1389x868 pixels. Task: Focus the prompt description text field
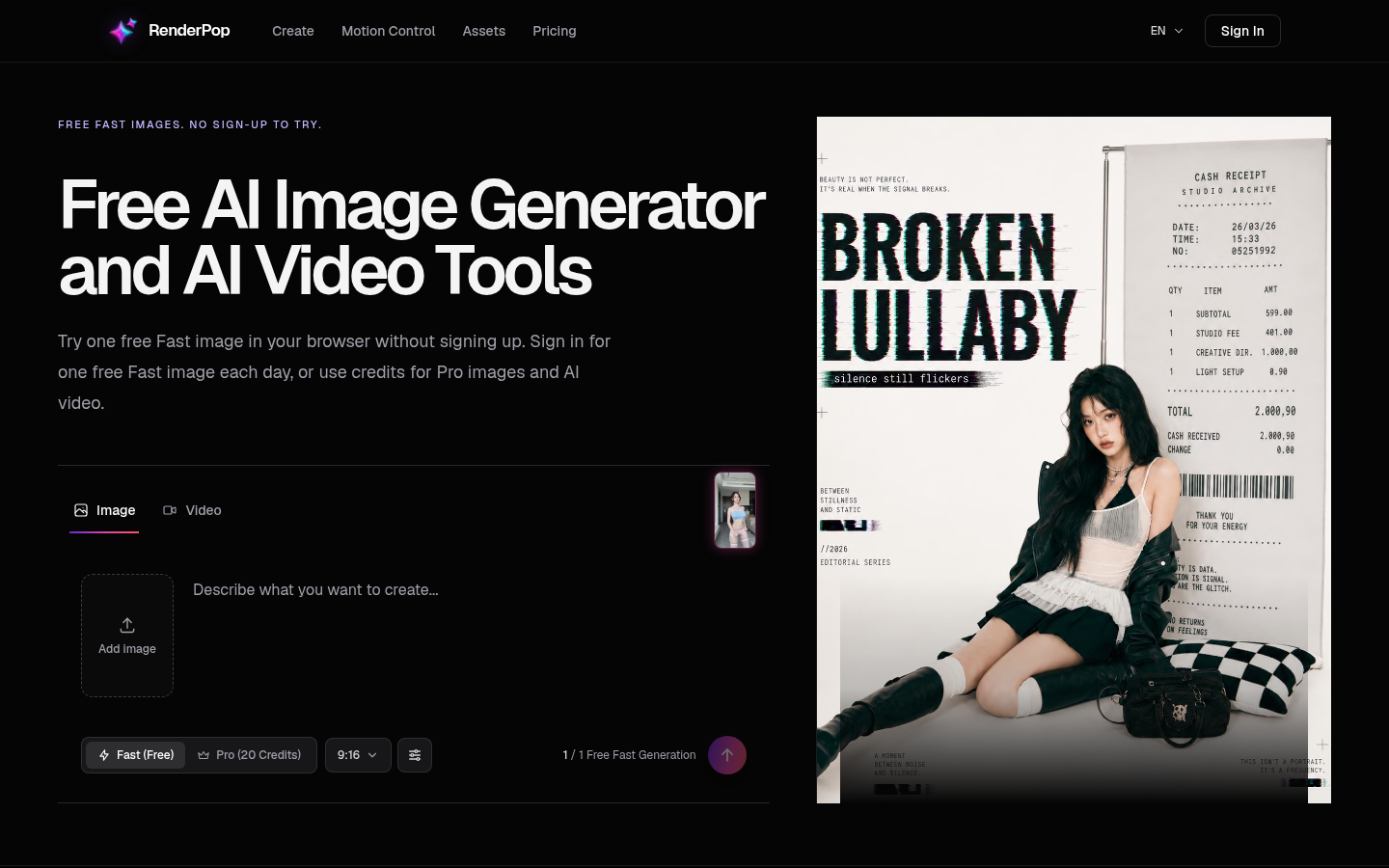pos(469,636)
